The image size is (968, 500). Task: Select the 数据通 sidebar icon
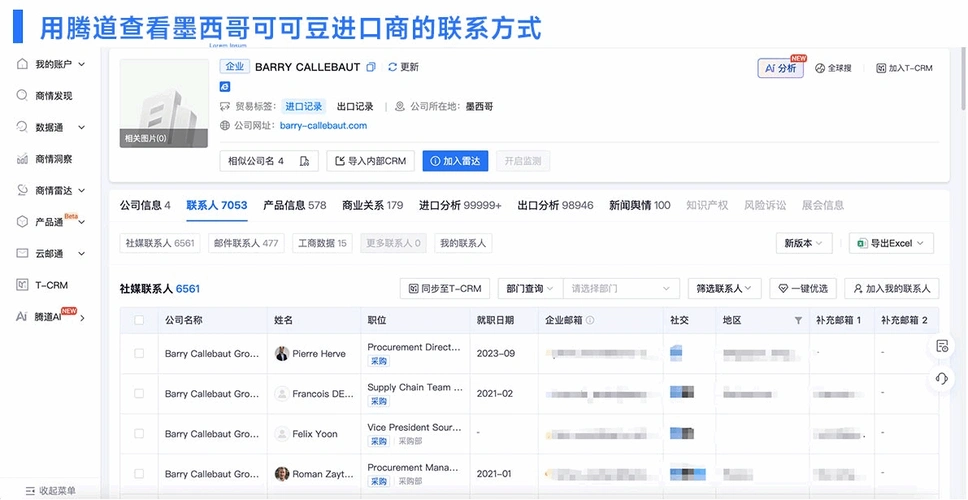[x=22, y=127]
